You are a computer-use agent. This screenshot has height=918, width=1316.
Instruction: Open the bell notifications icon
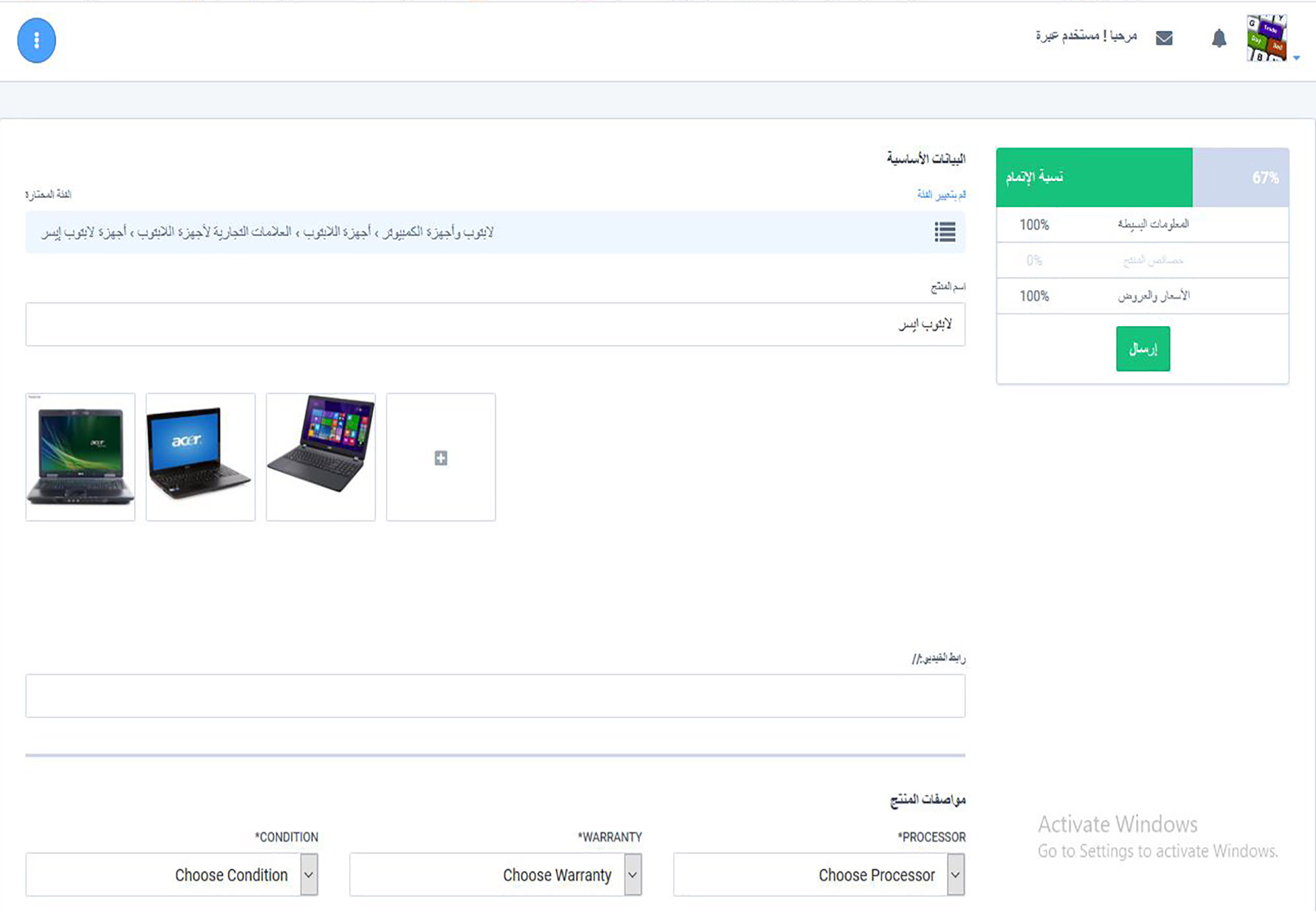[x=1219, y=38]
